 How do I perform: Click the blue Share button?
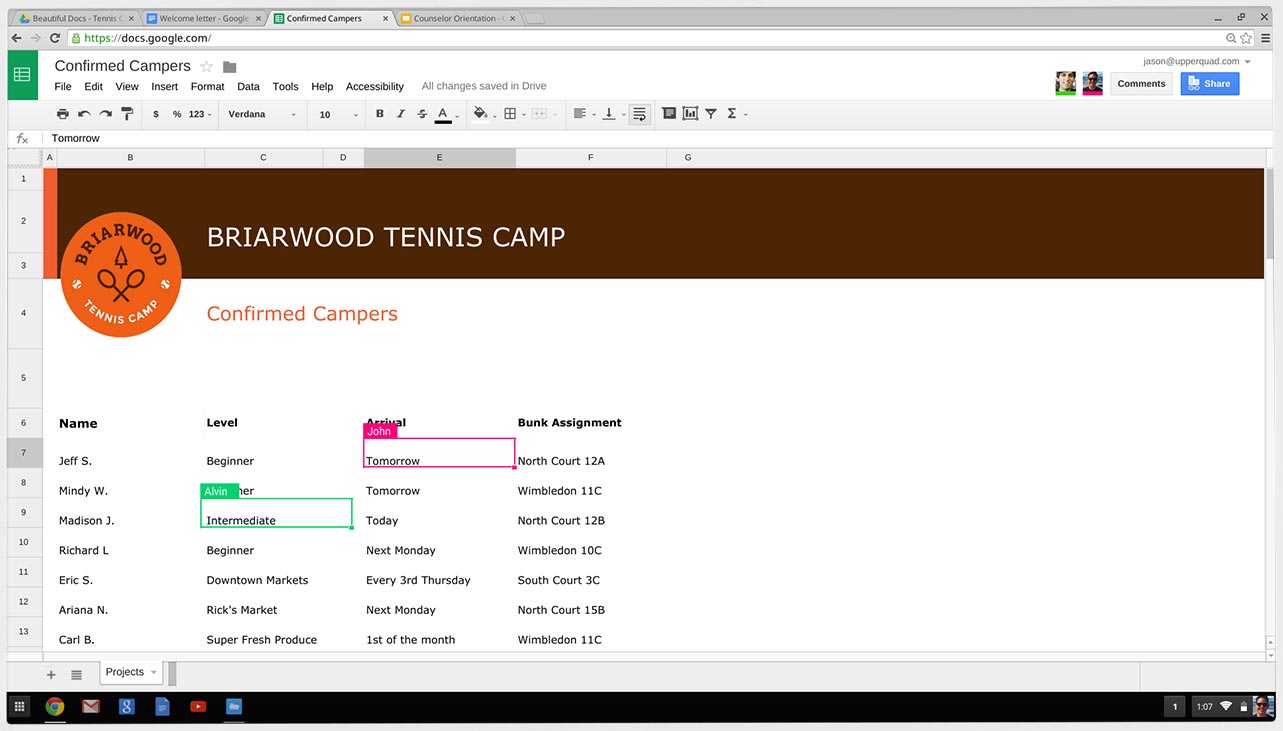1209,84
